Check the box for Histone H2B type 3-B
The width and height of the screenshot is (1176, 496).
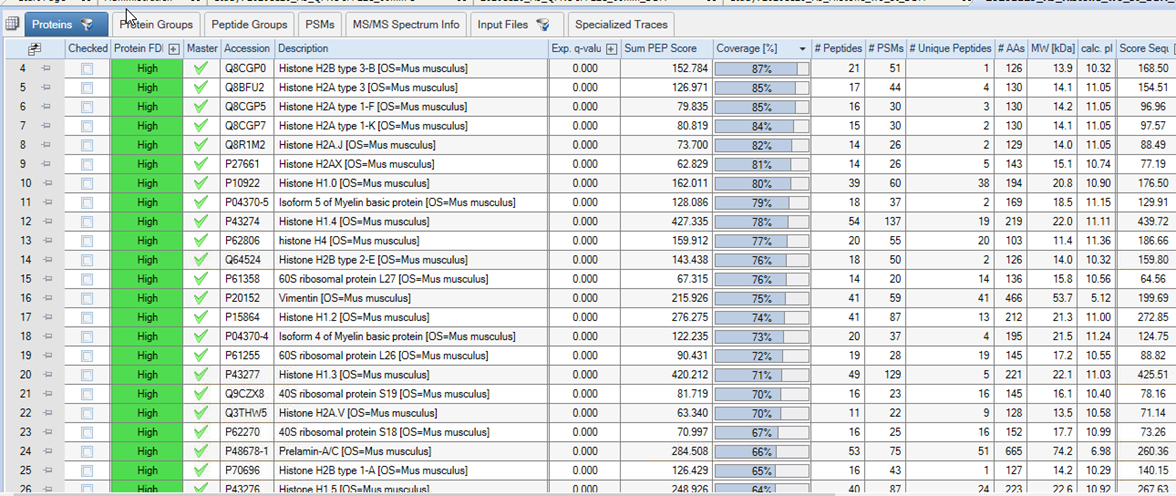(x=88, y=69)
